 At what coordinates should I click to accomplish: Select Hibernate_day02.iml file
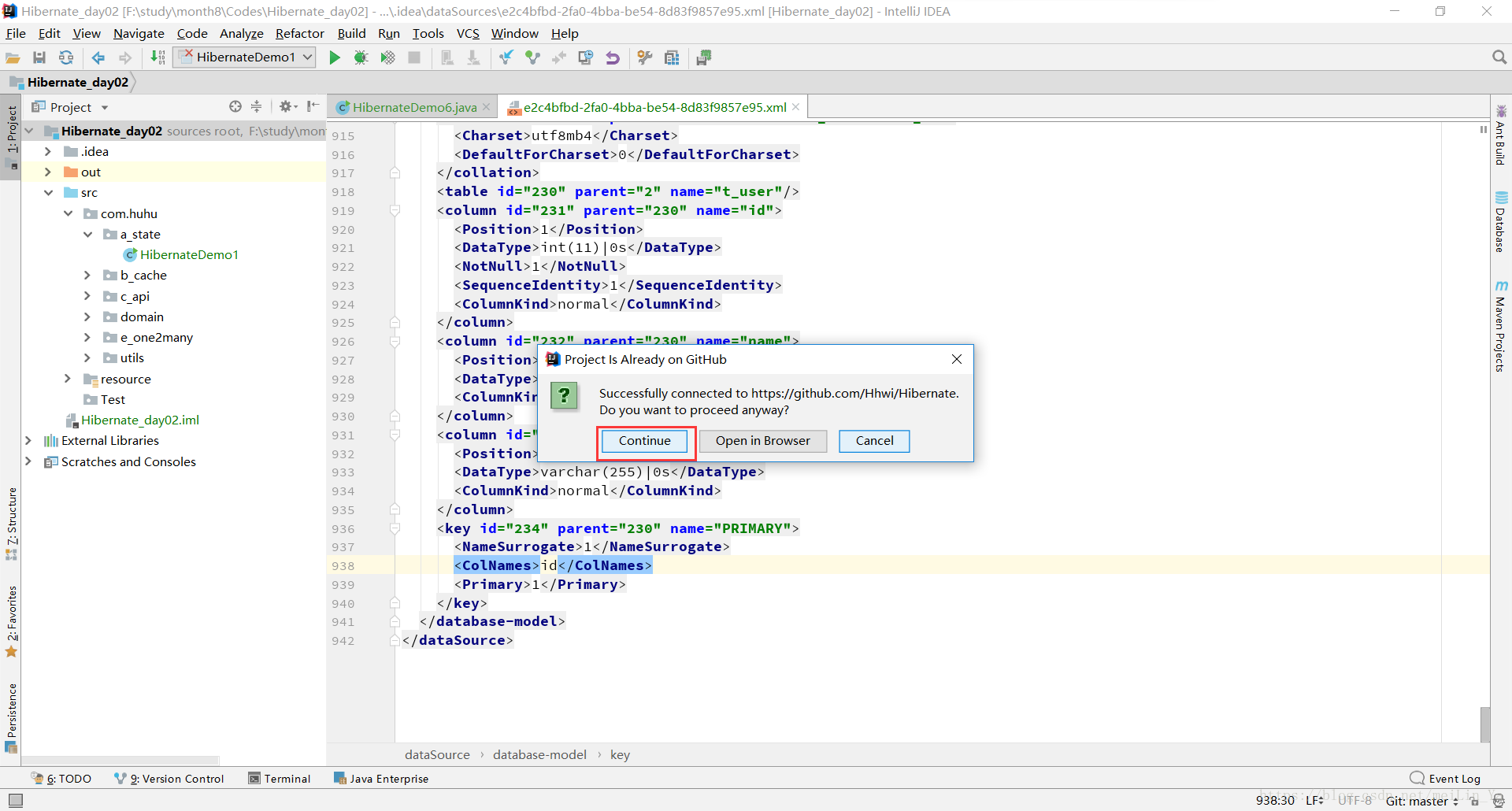coord(132,420)
